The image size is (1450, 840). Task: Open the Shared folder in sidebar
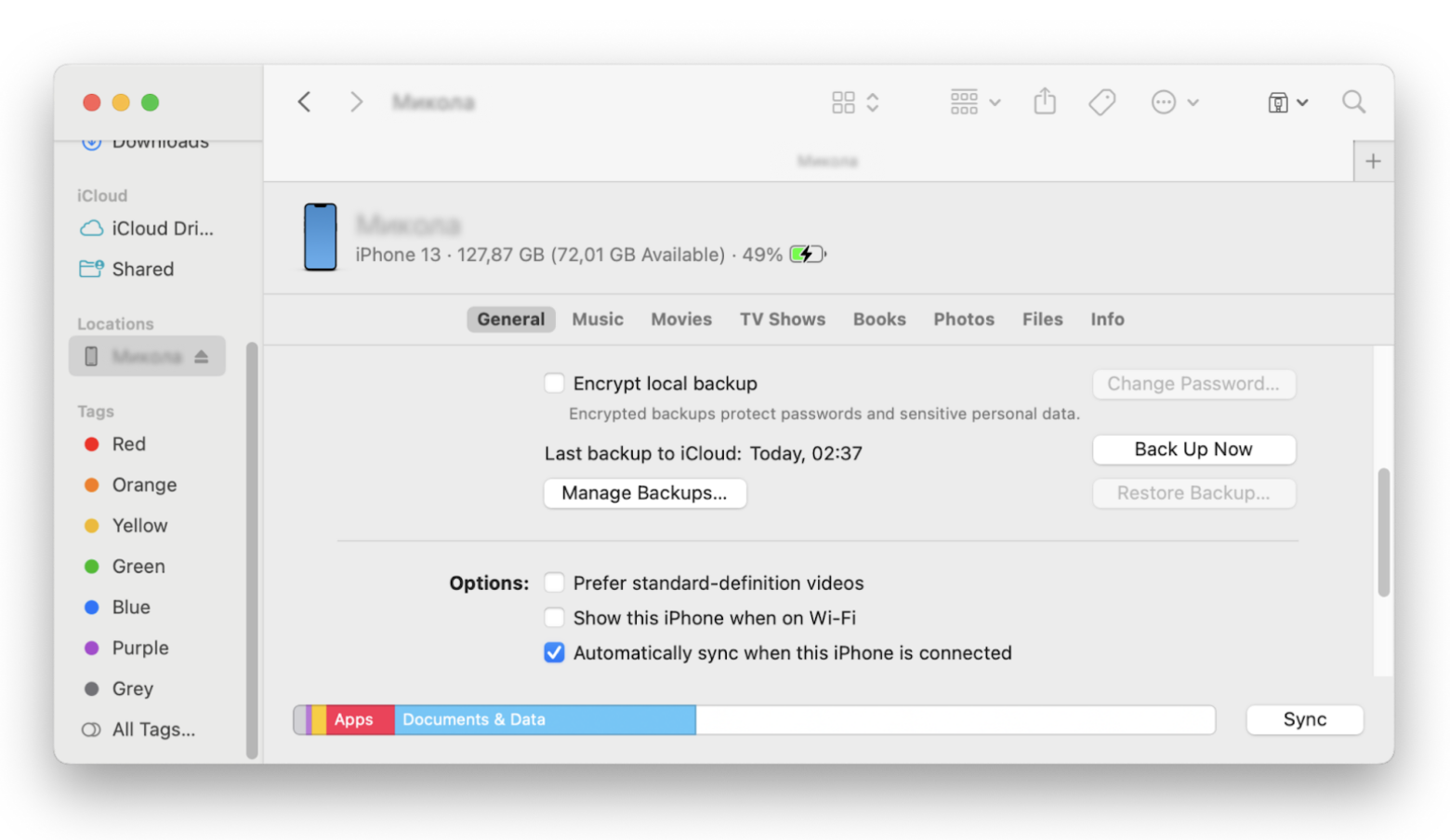127,269
